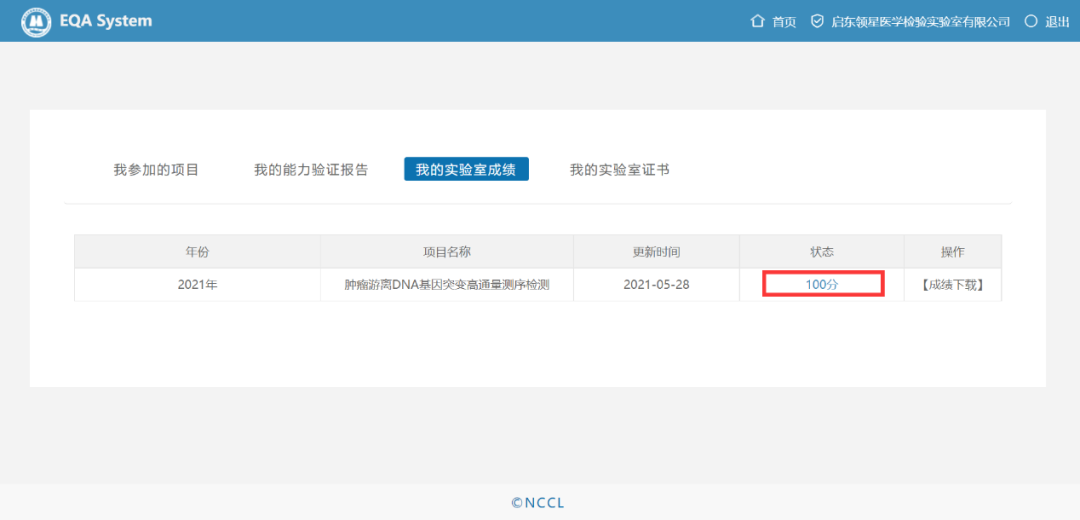
Task: Switch to the 我的实验室证书 tab
Action: 619,170
